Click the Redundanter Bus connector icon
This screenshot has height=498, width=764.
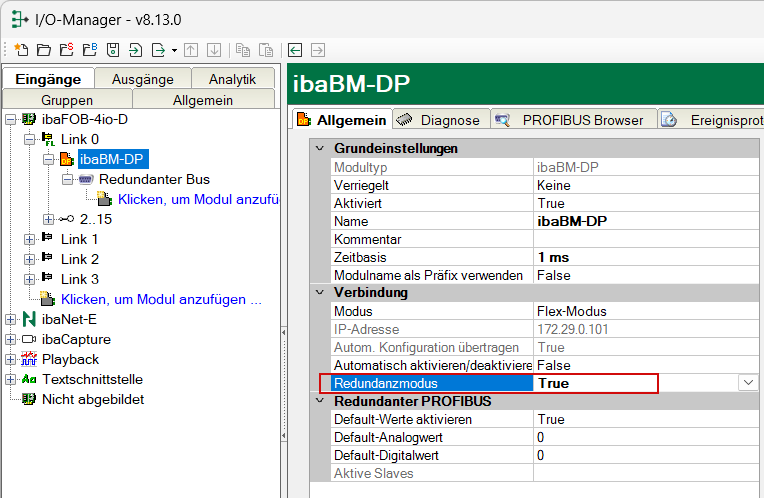86,179
